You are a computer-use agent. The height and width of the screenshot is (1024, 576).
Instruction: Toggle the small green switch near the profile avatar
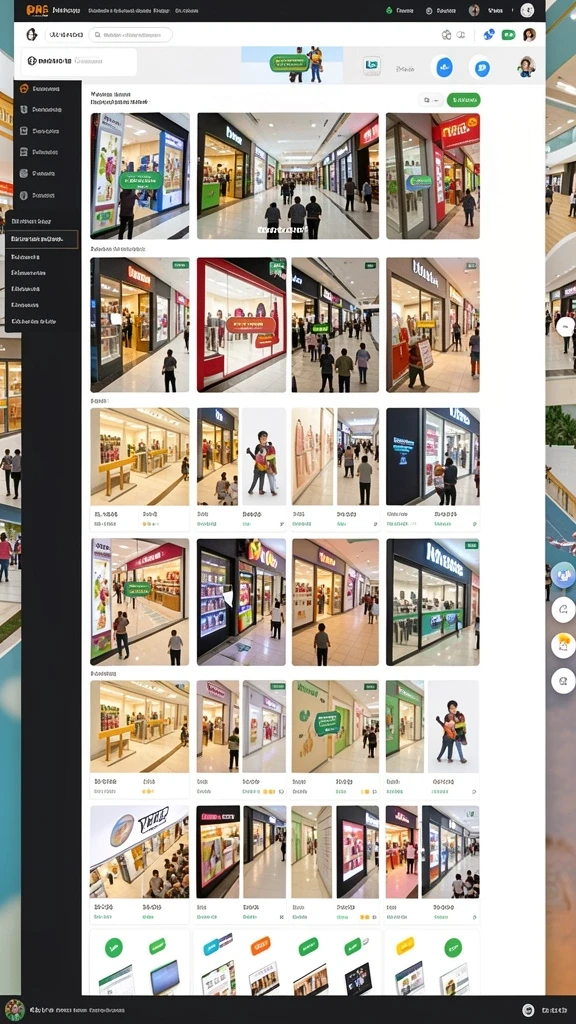pyautogui.click(x=508, y=35)
